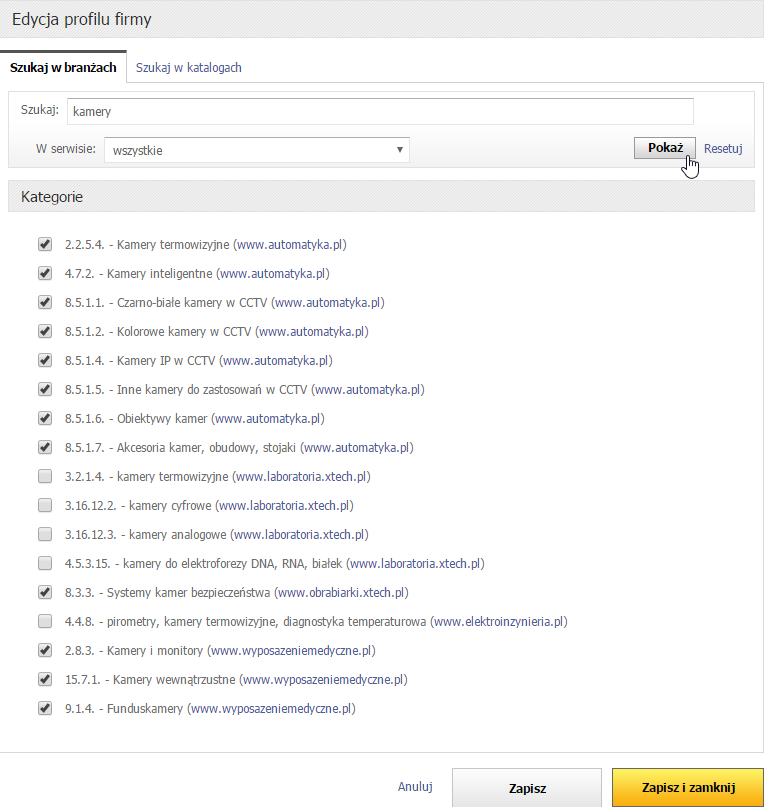The image size is (764, 807).
Task: Switch to Szukaj w katalogach tab
Action: click(x=189, y=68)
